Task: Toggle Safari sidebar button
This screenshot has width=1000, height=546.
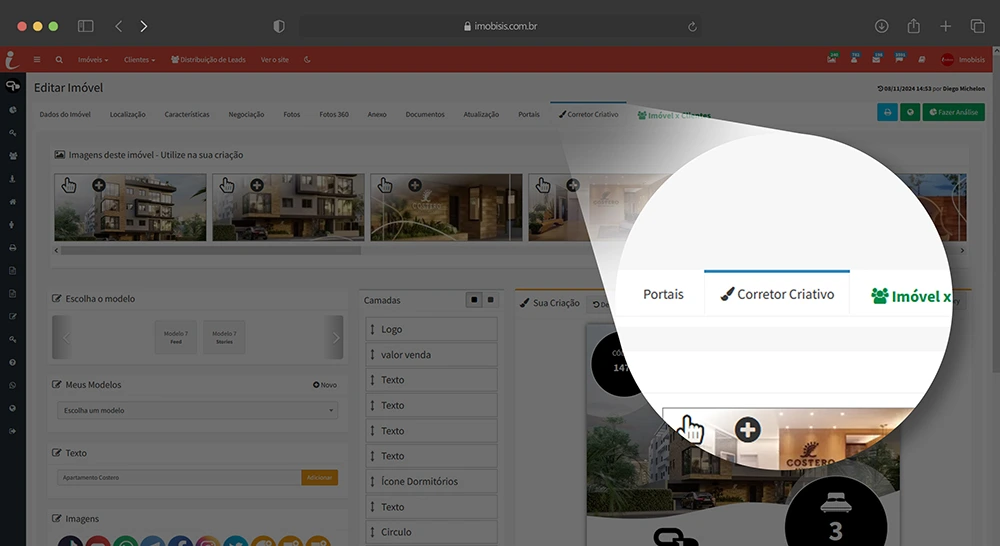Action: 85,26
